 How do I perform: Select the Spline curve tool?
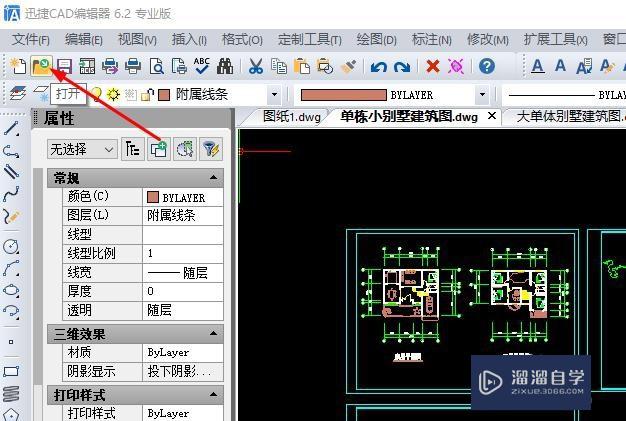pos(11,195)
